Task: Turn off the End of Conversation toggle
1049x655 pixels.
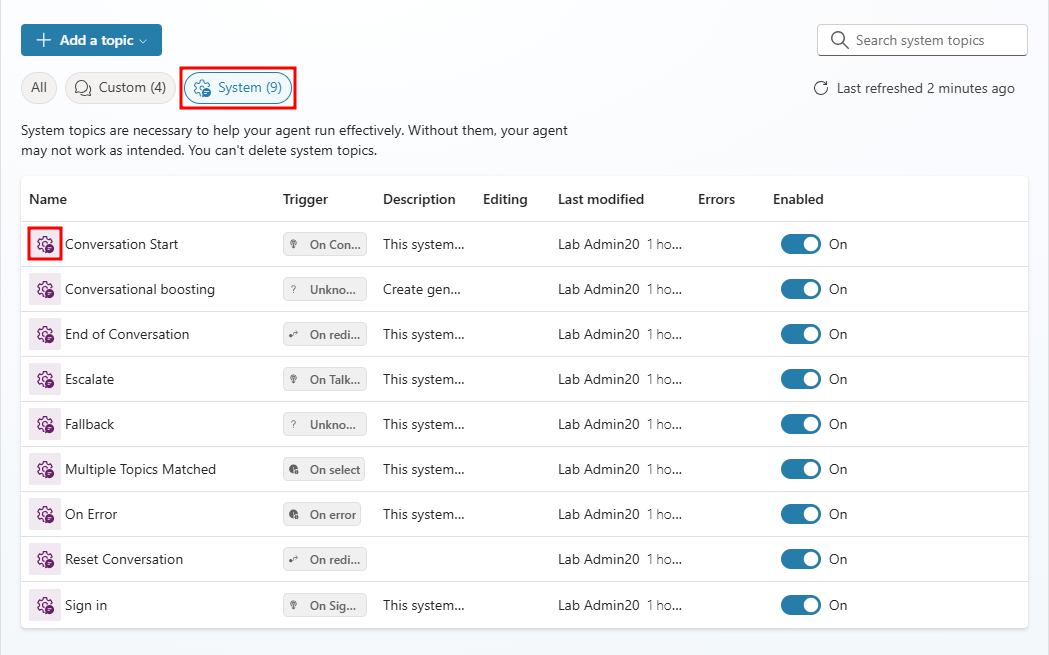Action: point(800,334)
